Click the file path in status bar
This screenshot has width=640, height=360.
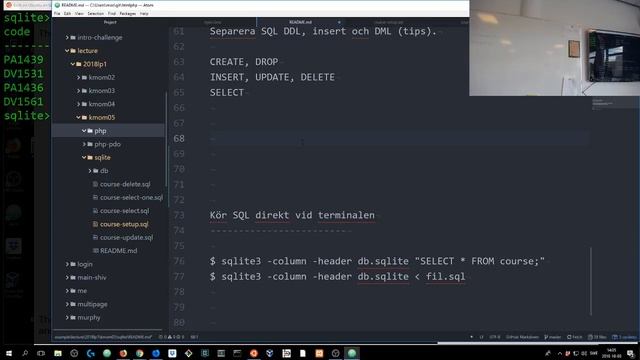pyautogui.click(x=103, y=337)
